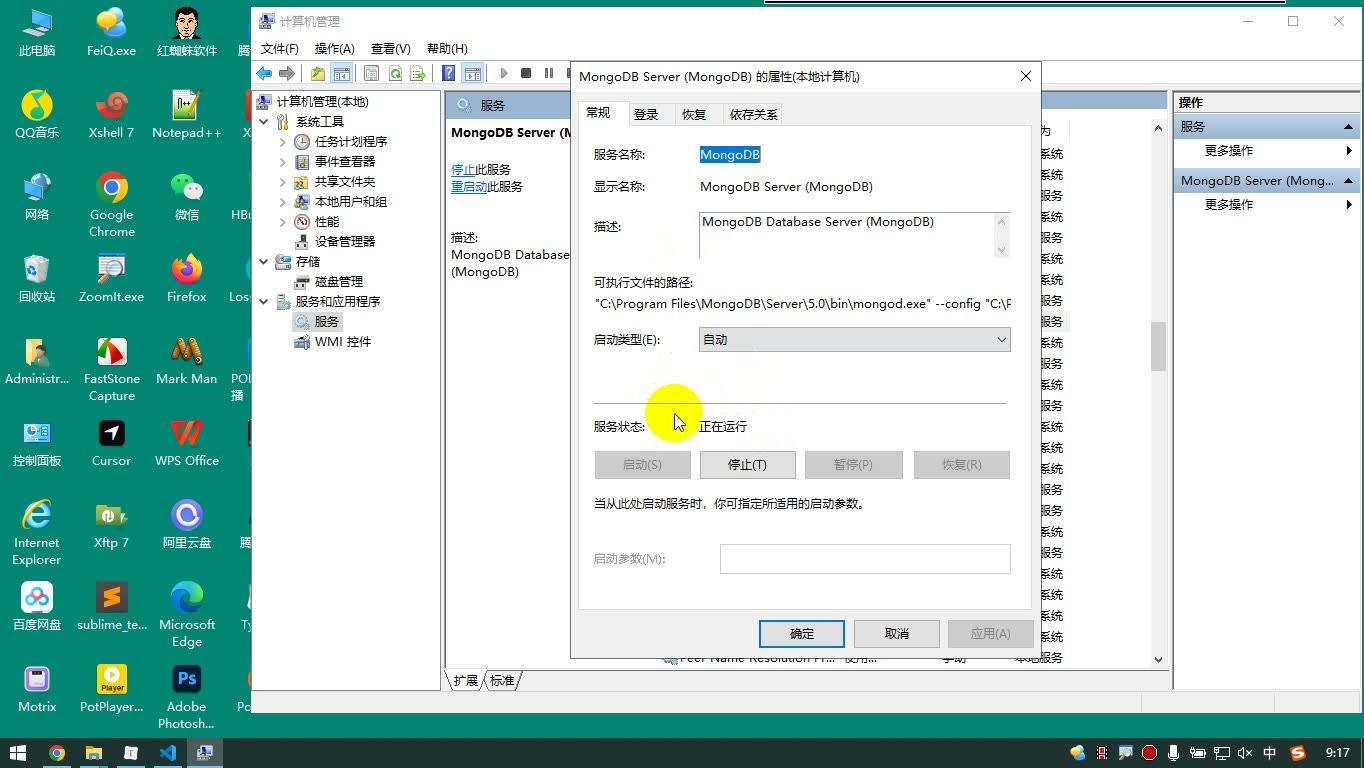Open Xshell 7 desktop shortcut
Image resolution: width=1364 pixels, height=768 pixels.
click(x=111, y=115)
